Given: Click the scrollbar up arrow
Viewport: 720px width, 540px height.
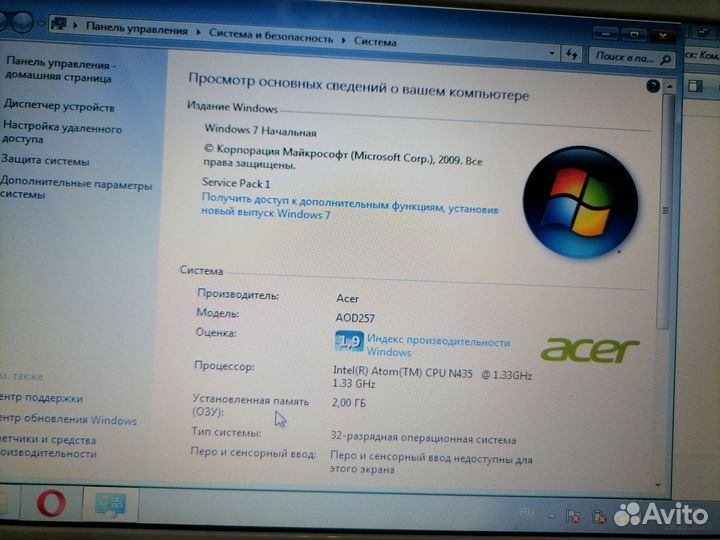Looking at the screenshot, I should pos(669,87).
